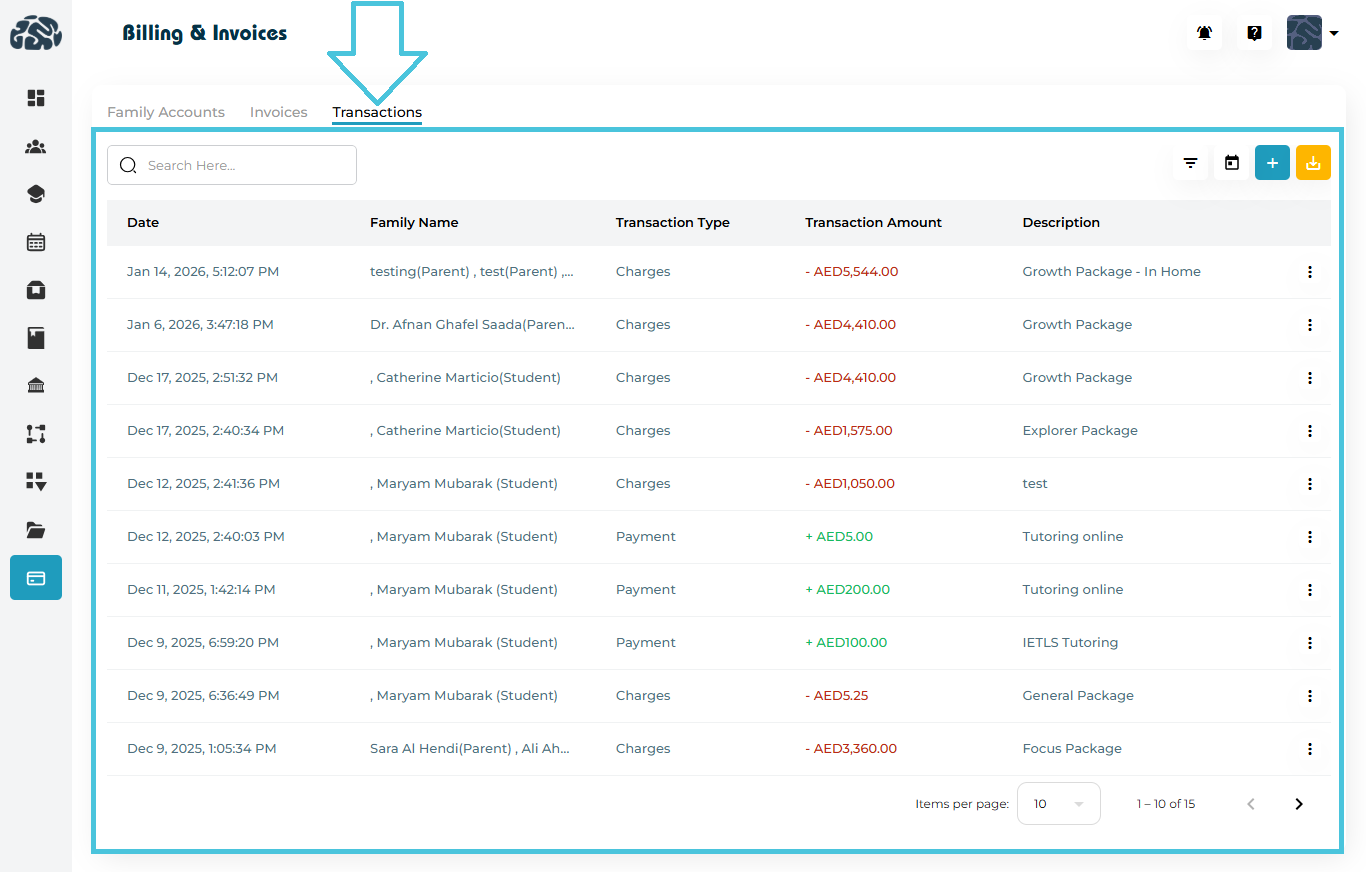Click the graduation cap sidebar icon
The width and height of the screenshot is (1366, 872).
pyautogui.click(x=36, y=194)
